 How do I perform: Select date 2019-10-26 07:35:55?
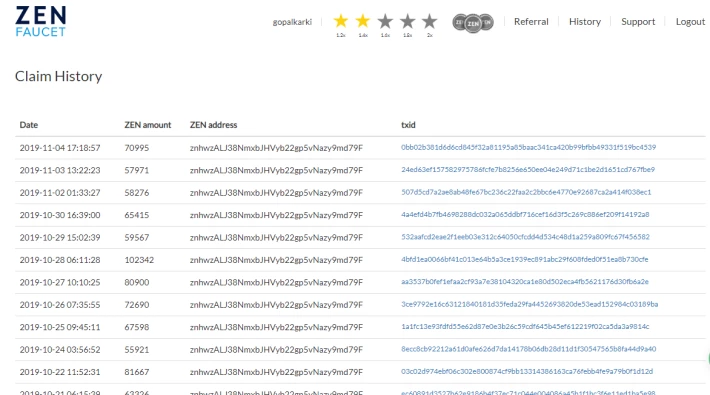(x=60, y=305)
